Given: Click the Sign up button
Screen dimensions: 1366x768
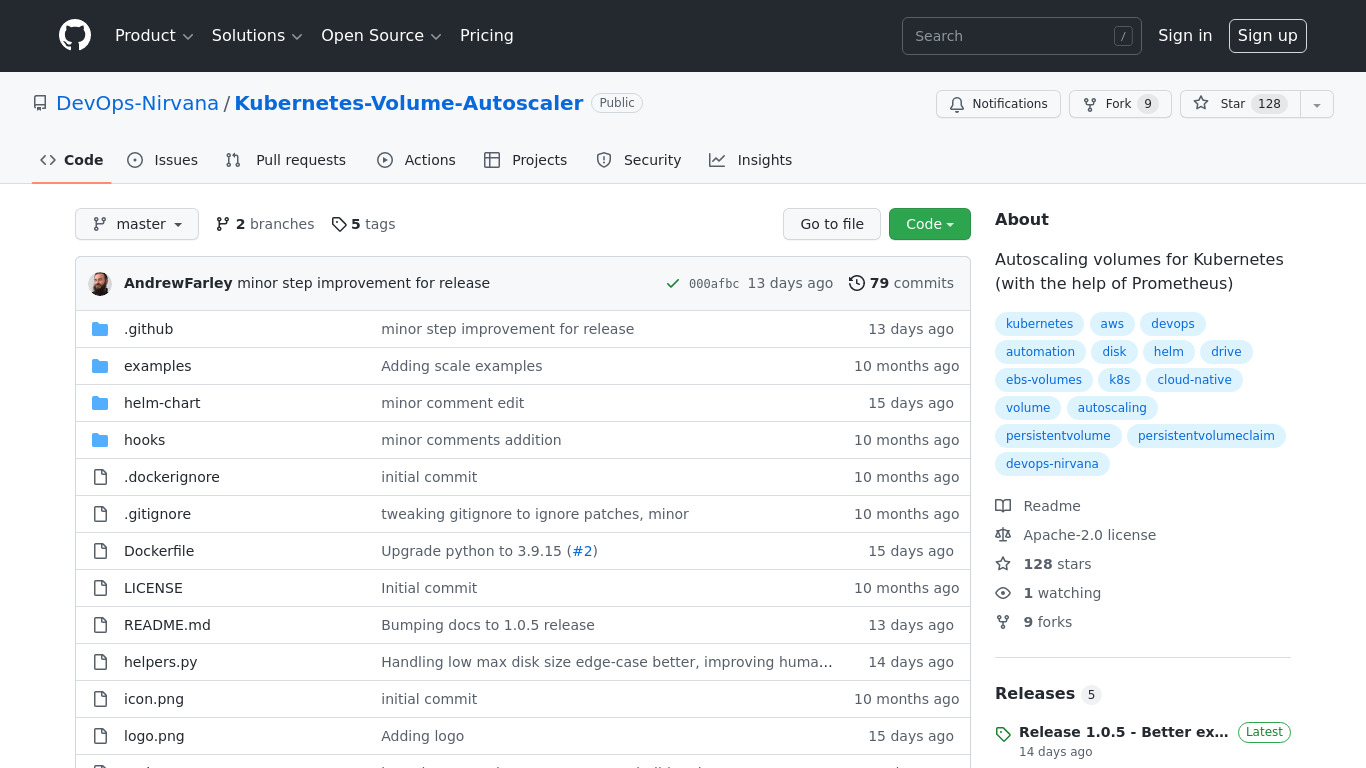Looking at the screenshot, I should point(1267,36).
